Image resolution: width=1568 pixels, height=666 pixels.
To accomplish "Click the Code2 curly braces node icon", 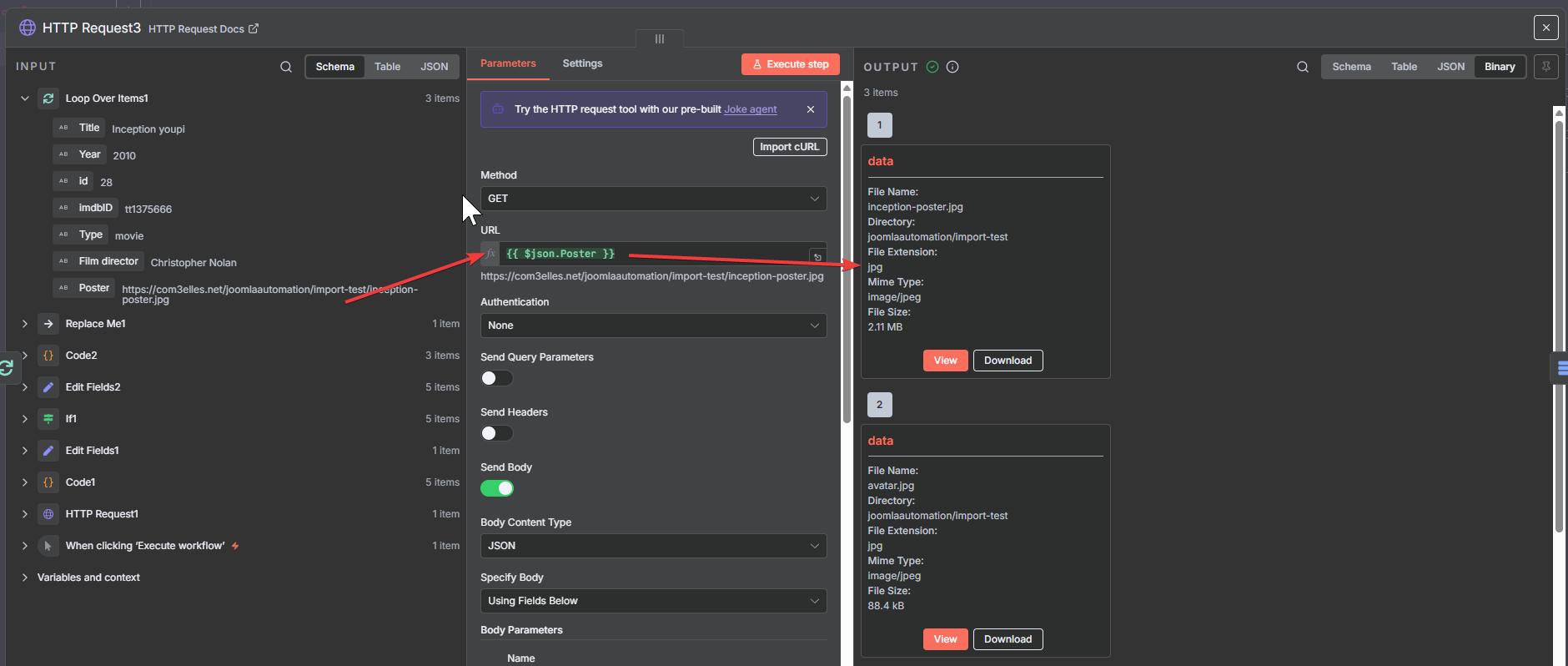I will (48, 356).
